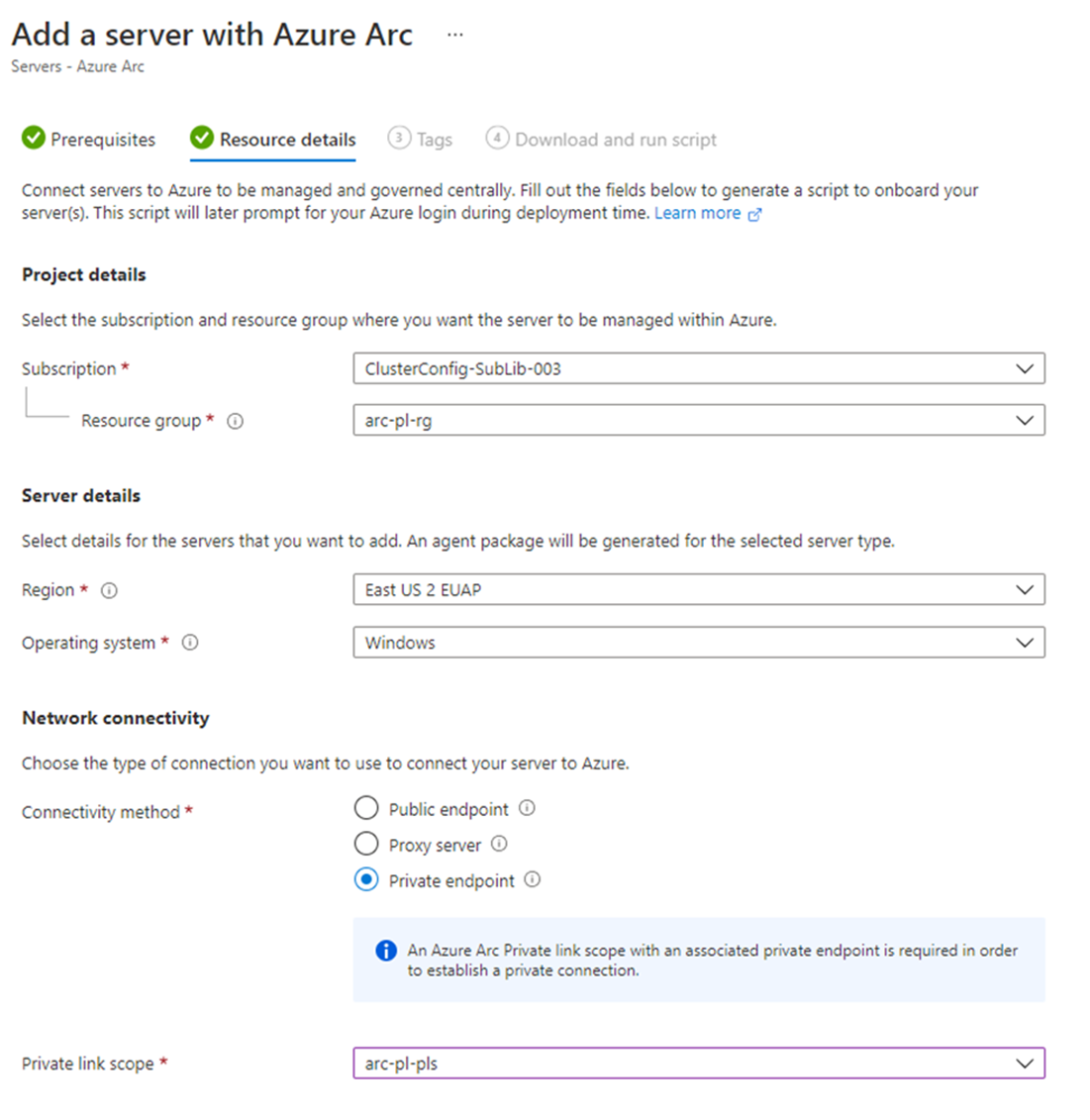Image resolution: width=1090 pixels, height=1120 pixels.
Task: Click the info icon next to Proxy server
Action: click(x=499, y=844)
